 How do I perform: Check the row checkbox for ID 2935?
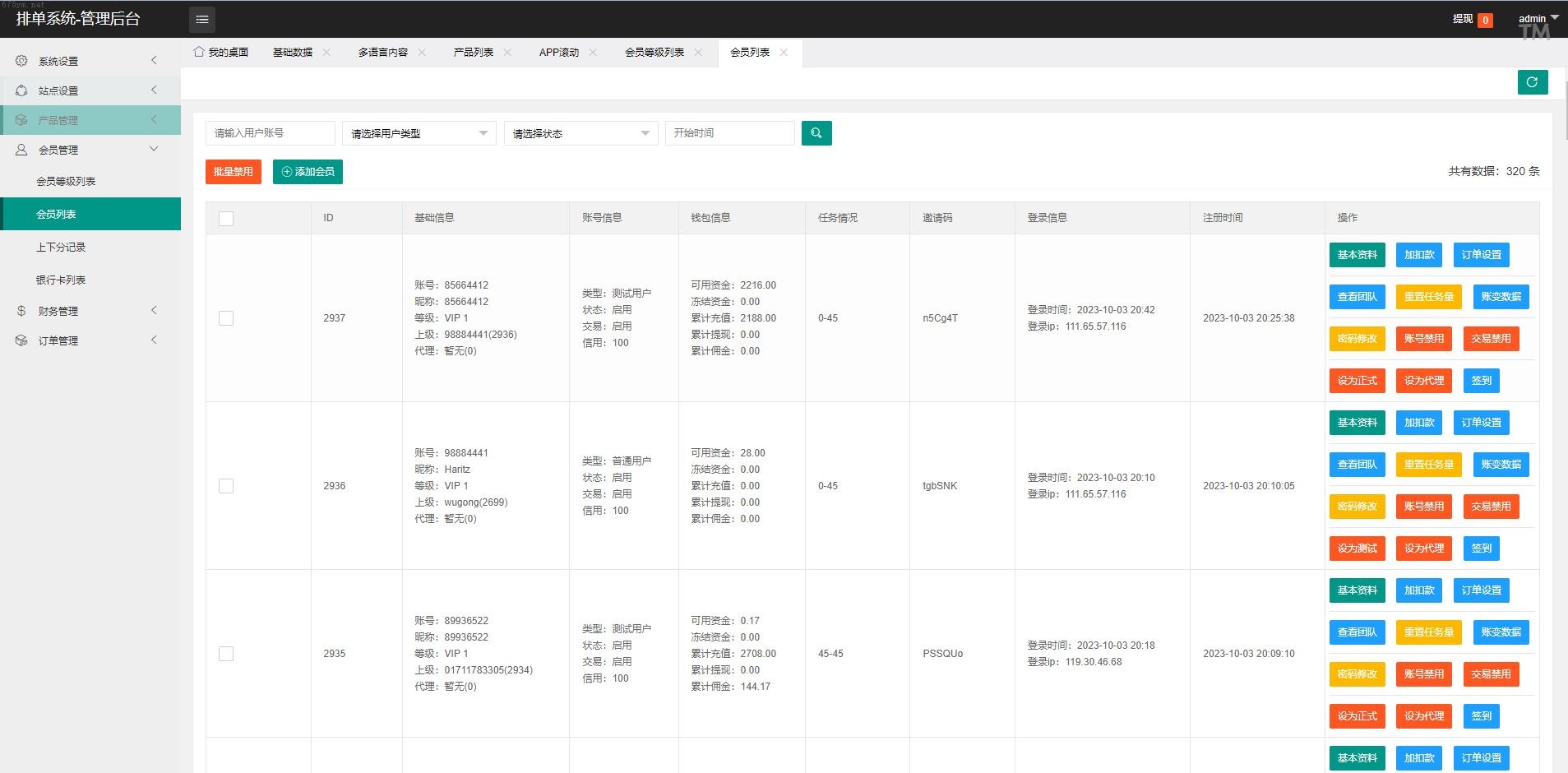pyautogui.click(x=226, y=654)
